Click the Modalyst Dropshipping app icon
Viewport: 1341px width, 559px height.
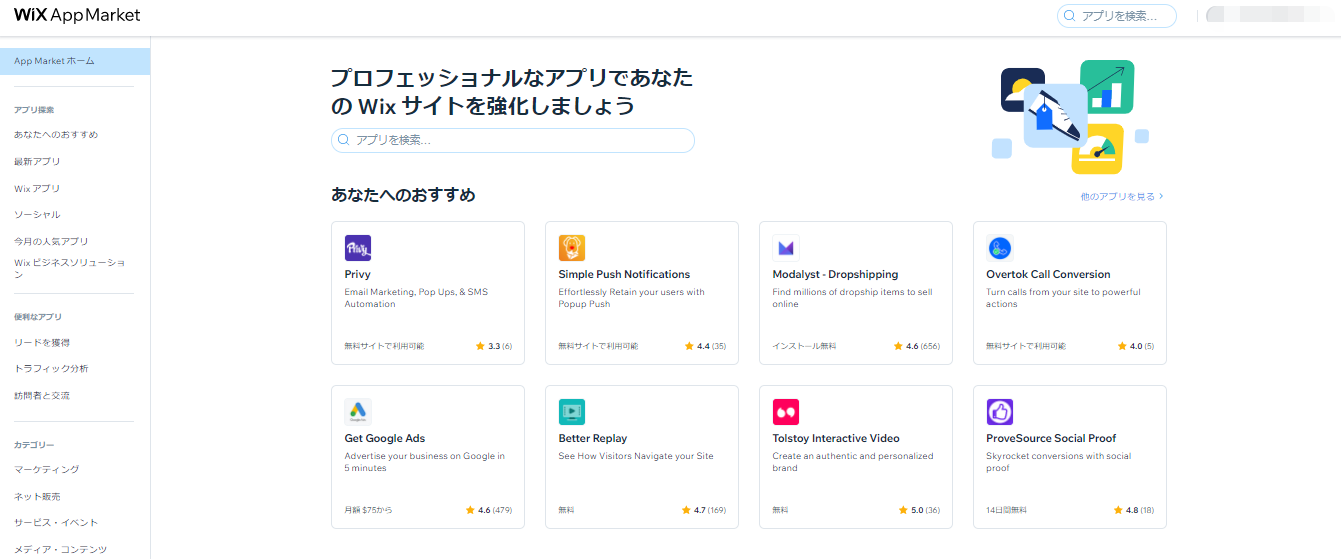pyautogui.click(x=786, y=248)
